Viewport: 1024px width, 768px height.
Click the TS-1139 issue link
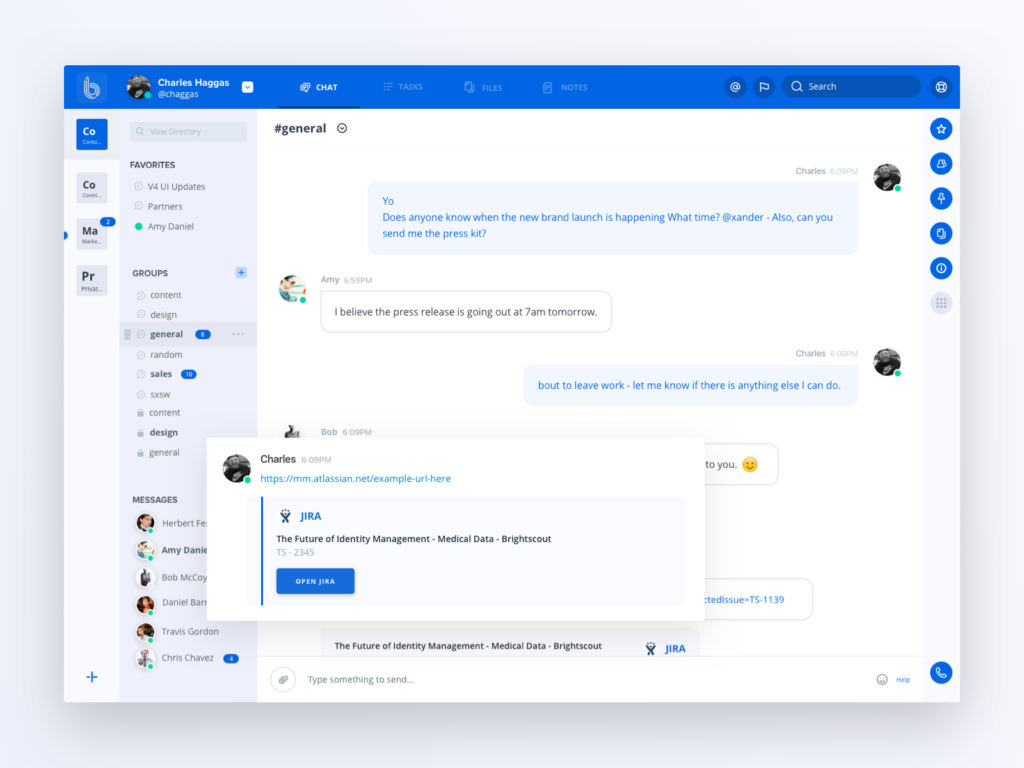click(744, 600)
